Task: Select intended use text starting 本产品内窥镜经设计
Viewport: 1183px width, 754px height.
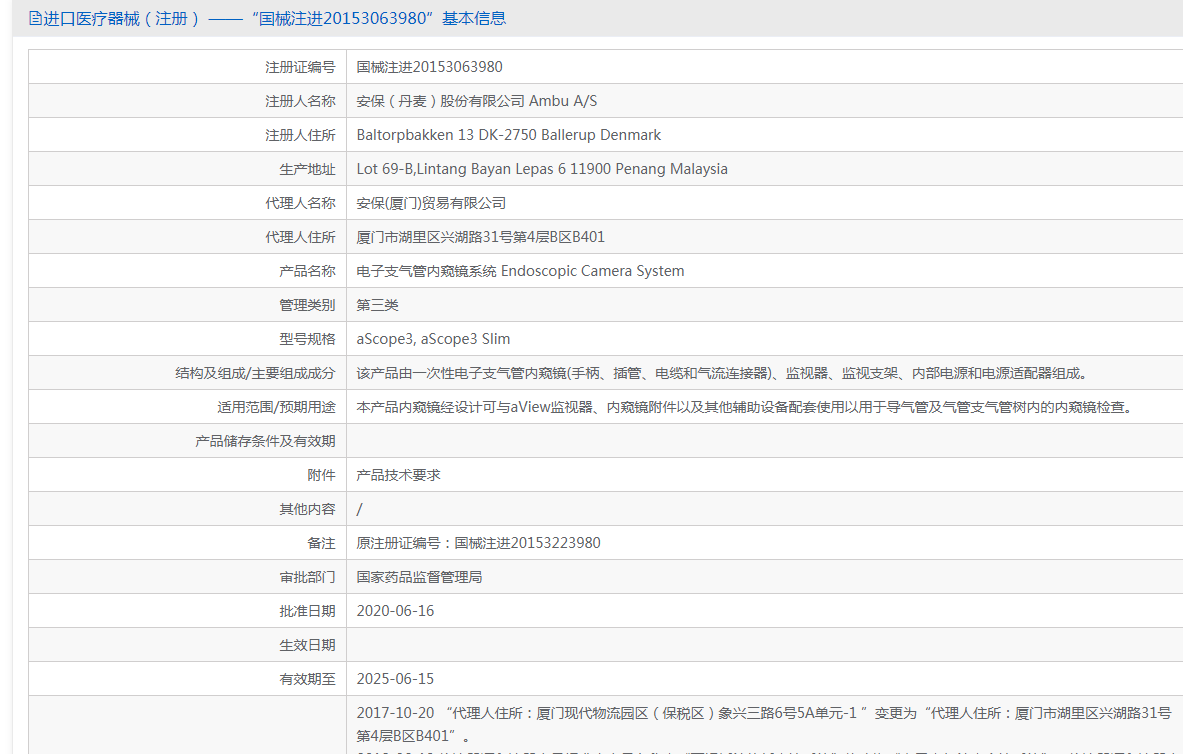Action: tap(746, 407)
